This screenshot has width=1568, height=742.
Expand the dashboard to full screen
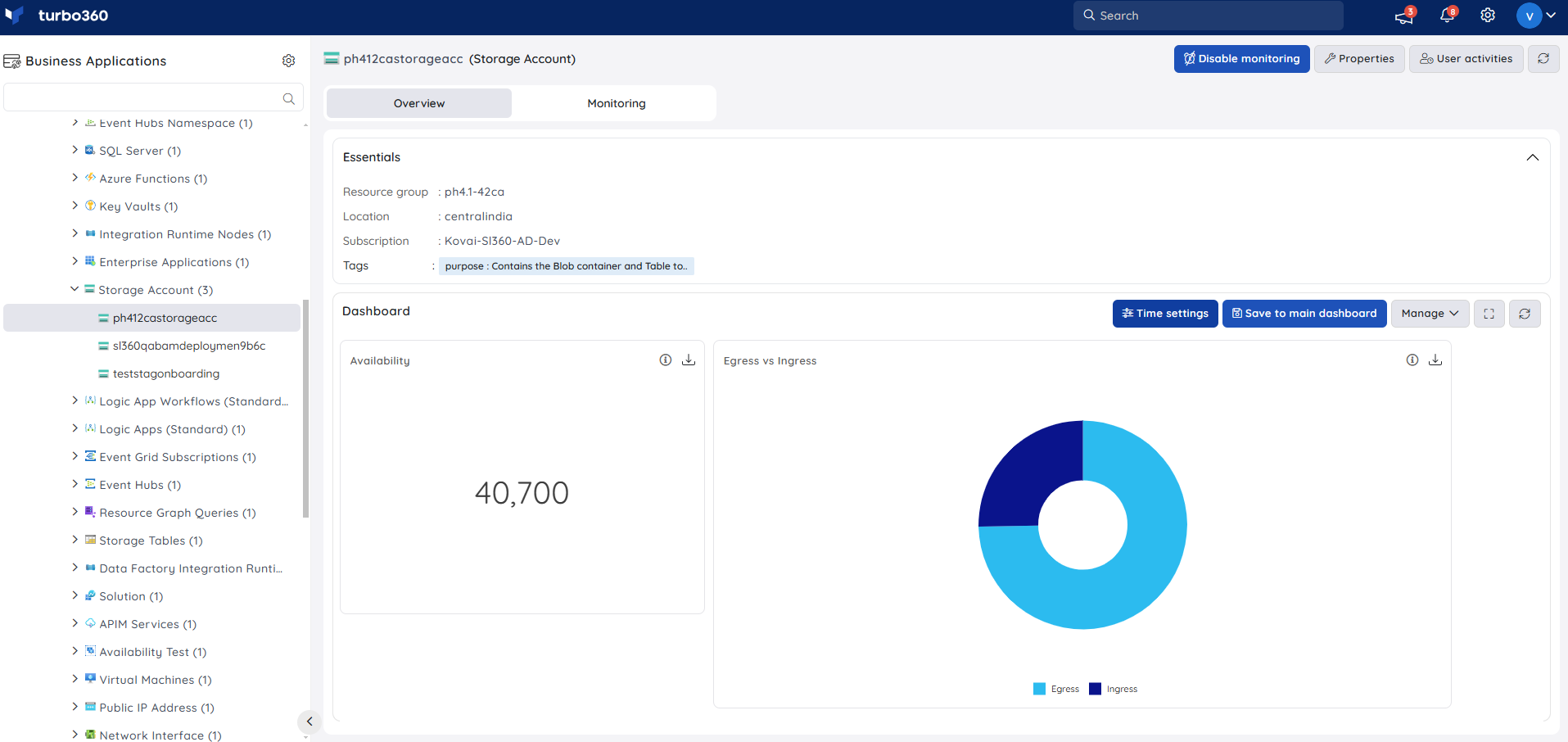1489,314
